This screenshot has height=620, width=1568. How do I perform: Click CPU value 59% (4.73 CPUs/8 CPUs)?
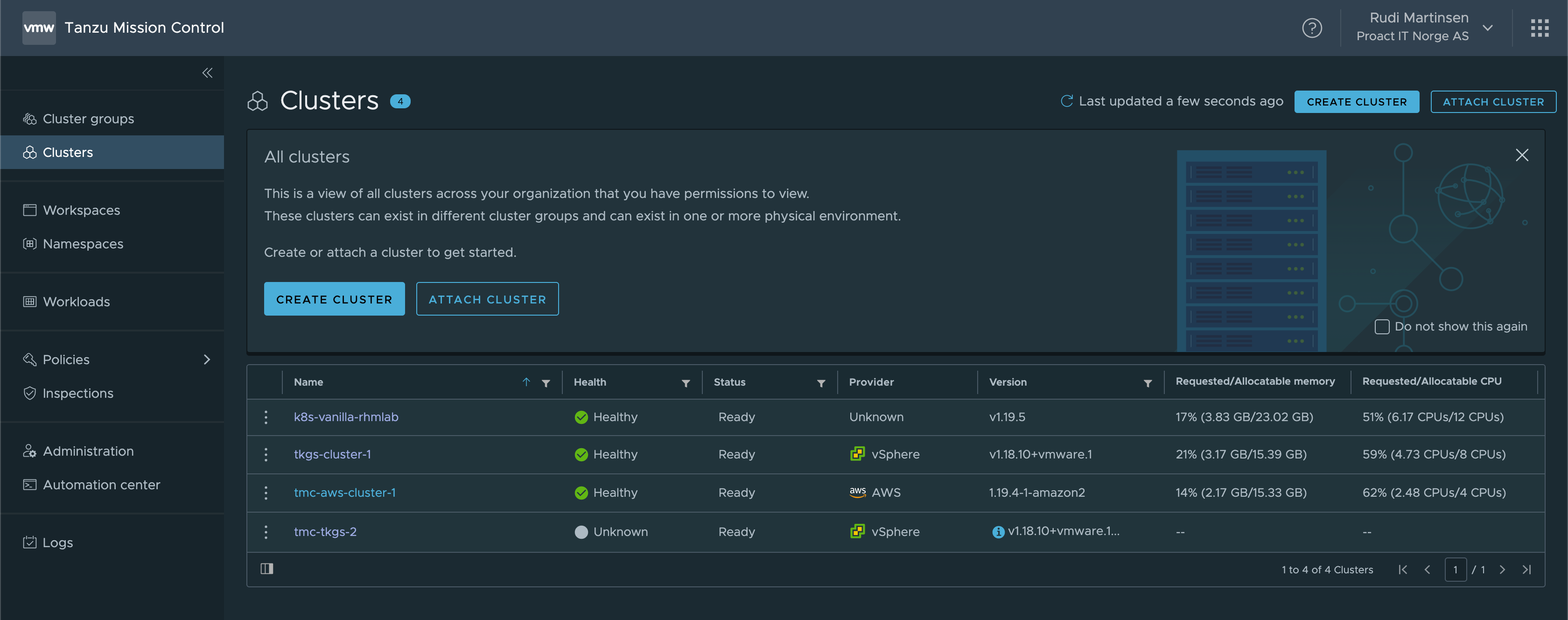[1434, 454]
